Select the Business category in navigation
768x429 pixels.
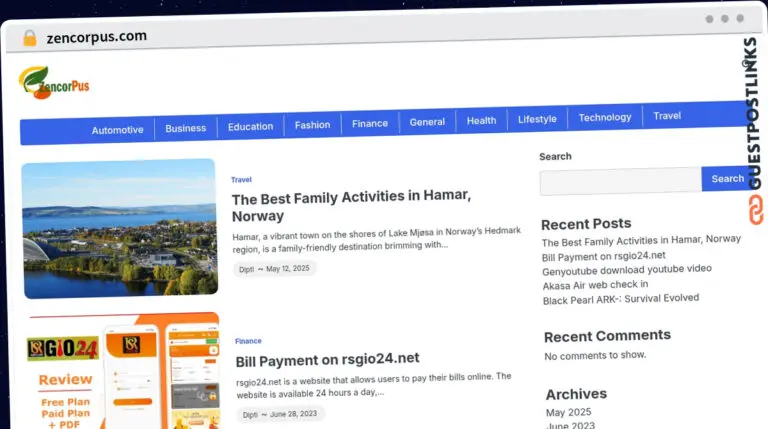(185, 128)
